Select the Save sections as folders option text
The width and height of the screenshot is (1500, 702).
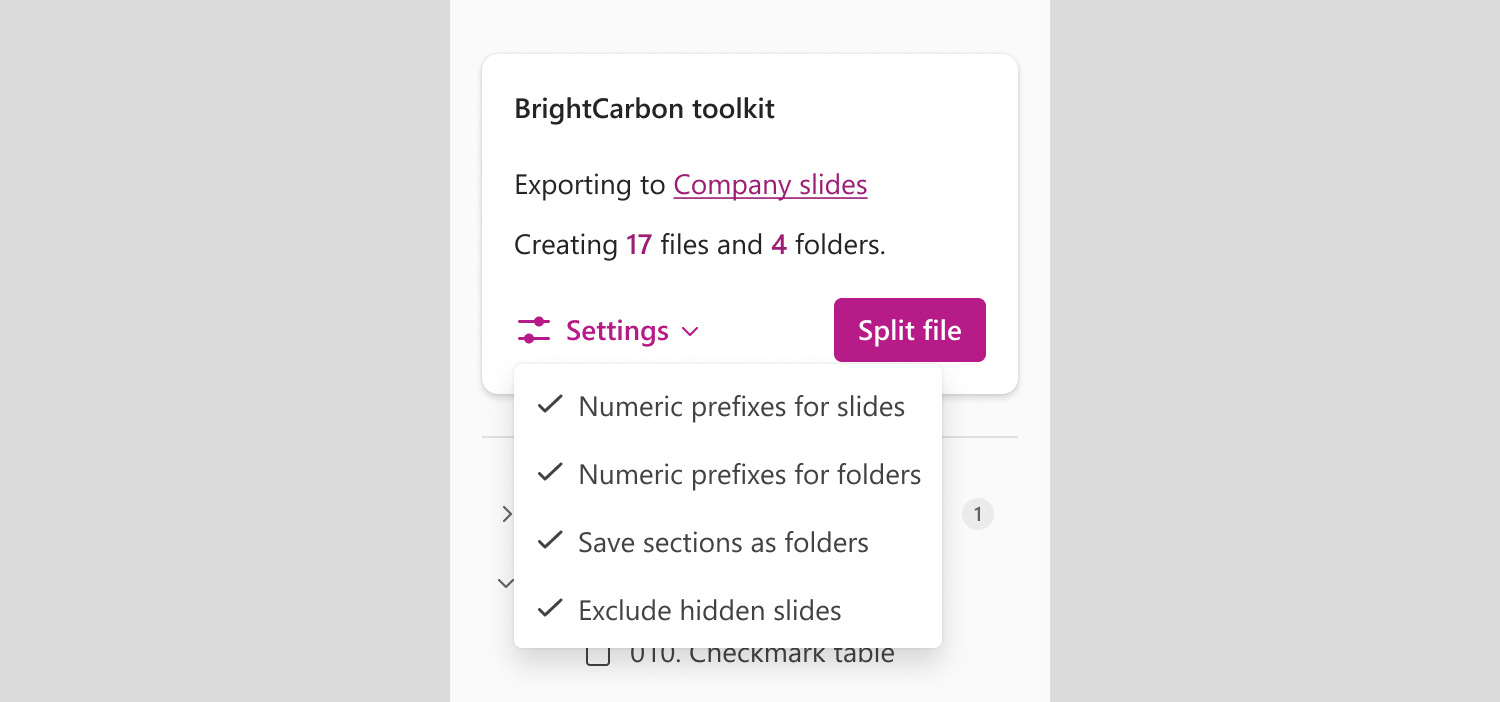[723, 543]
